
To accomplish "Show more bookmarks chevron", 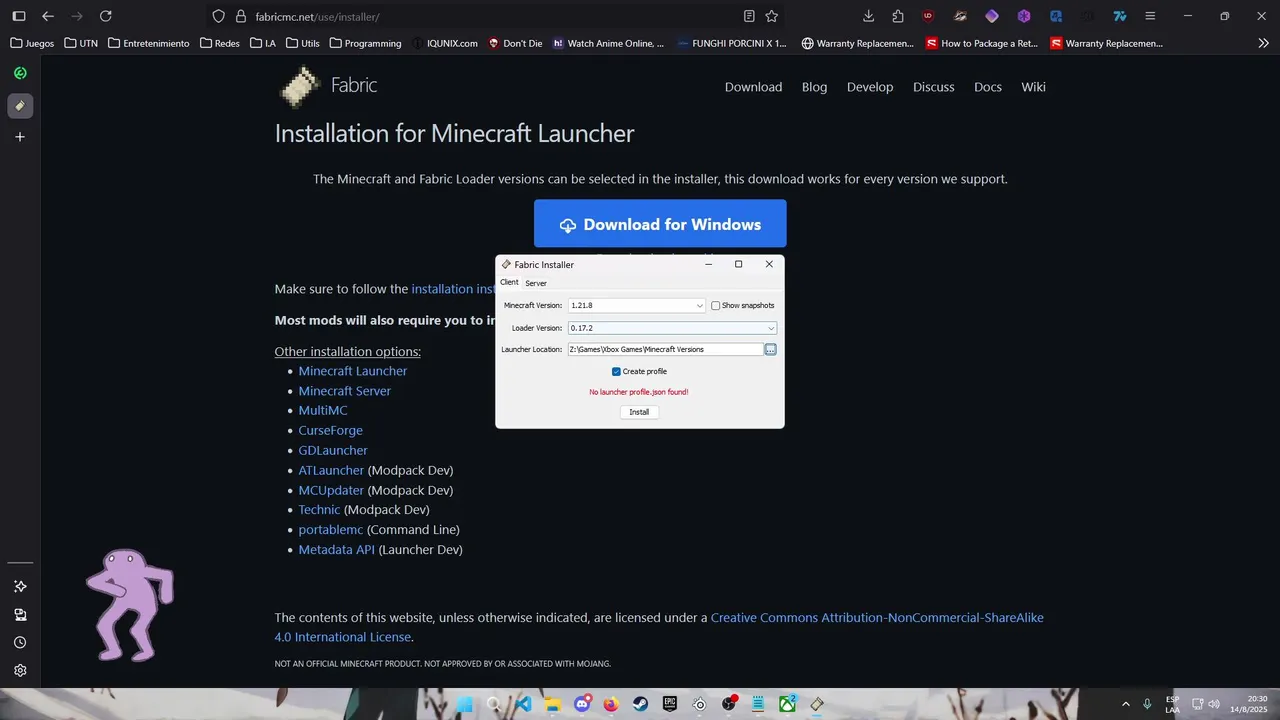I will (x=1263, y=43).
